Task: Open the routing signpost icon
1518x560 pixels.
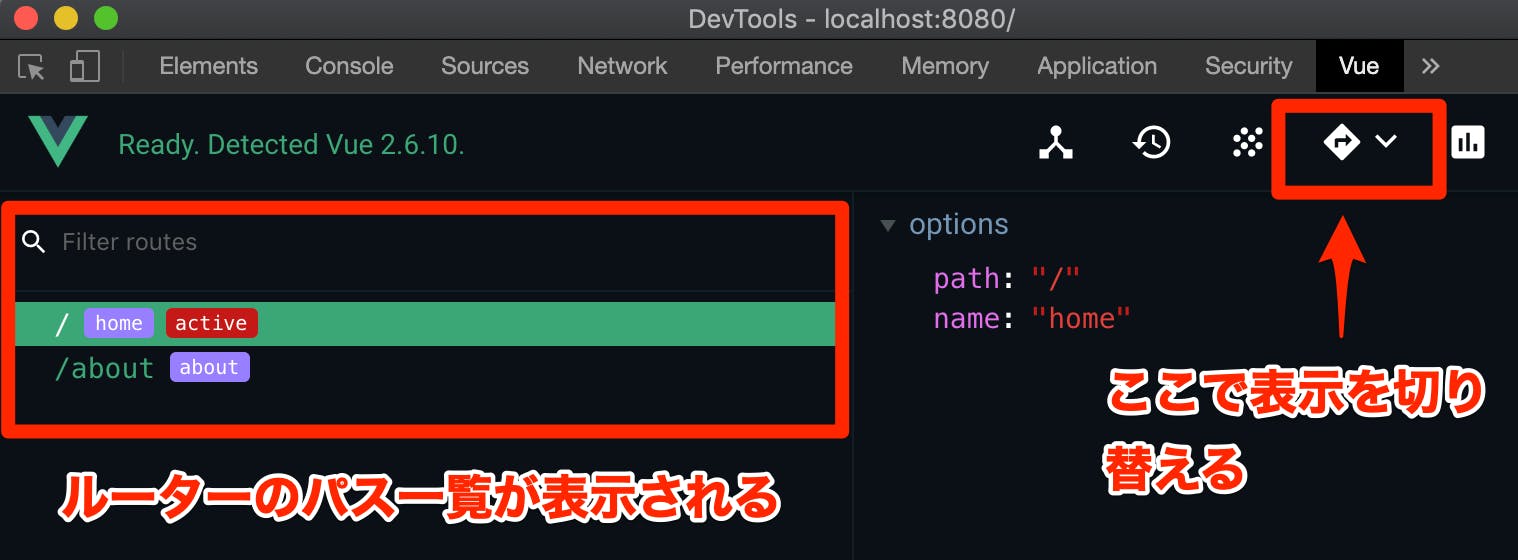Action: coord(1341,143)
